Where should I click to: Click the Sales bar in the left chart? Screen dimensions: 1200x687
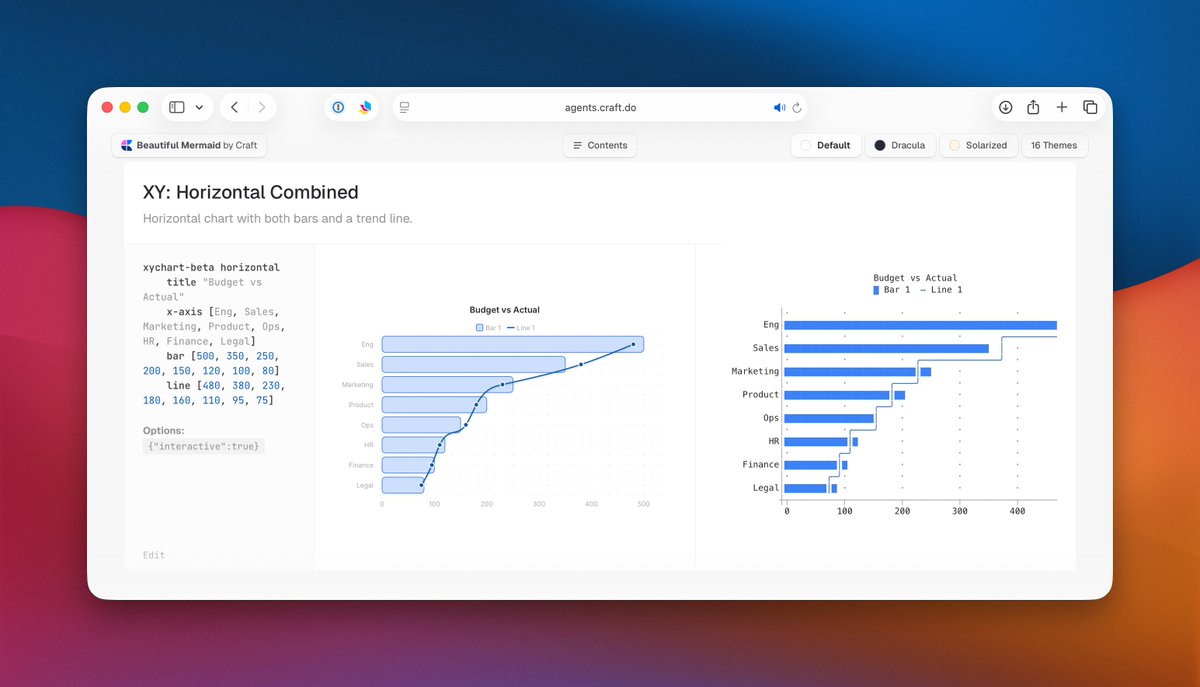coord(473,364)
